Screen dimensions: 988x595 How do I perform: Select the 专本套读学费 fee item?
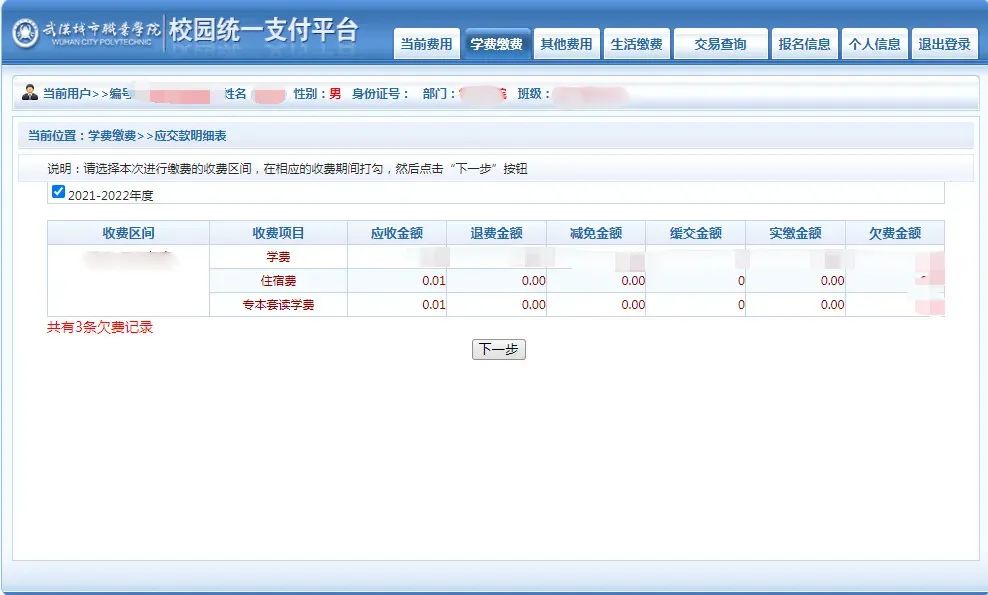pyautogui.click(x=278, y=305)
